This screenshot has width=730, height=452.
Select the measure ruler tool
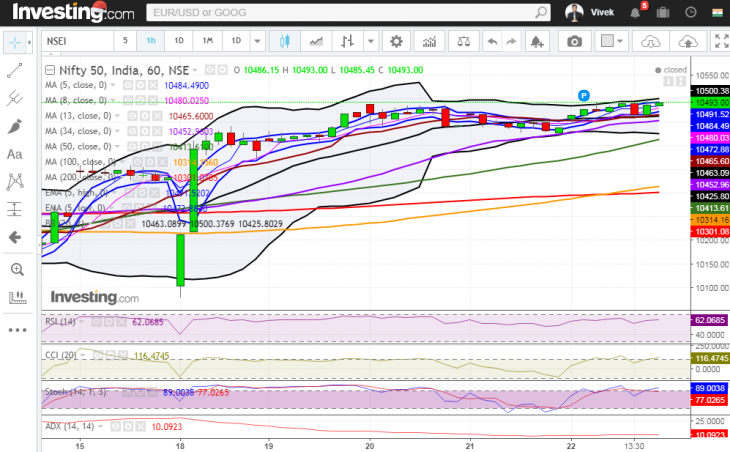tap(17, 297)
